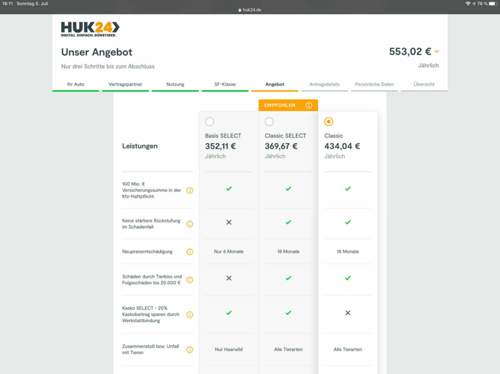This screenshot has height=374, width=500.
Task: Select the Classic SELECT tariff radio button
Action: [x=269, y=122]
